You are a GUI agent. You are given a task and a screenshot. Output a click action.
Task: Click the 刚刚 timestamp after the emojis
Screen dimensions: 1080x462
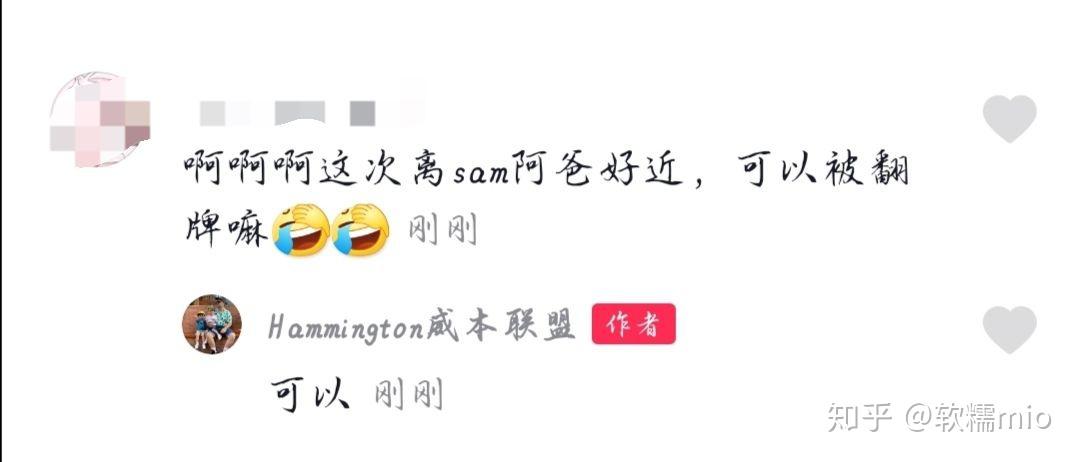point(442,231)
